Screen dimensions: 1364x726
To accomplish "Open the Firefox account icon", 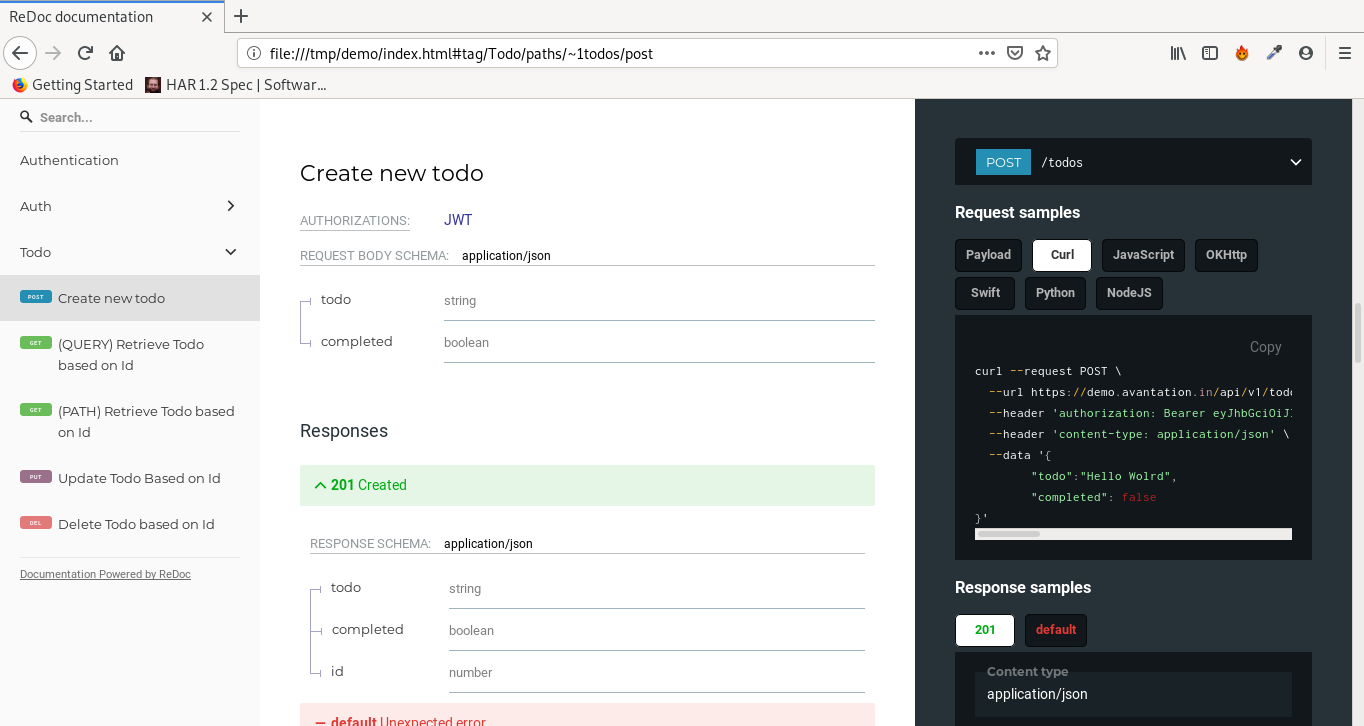I will 1306,53.
